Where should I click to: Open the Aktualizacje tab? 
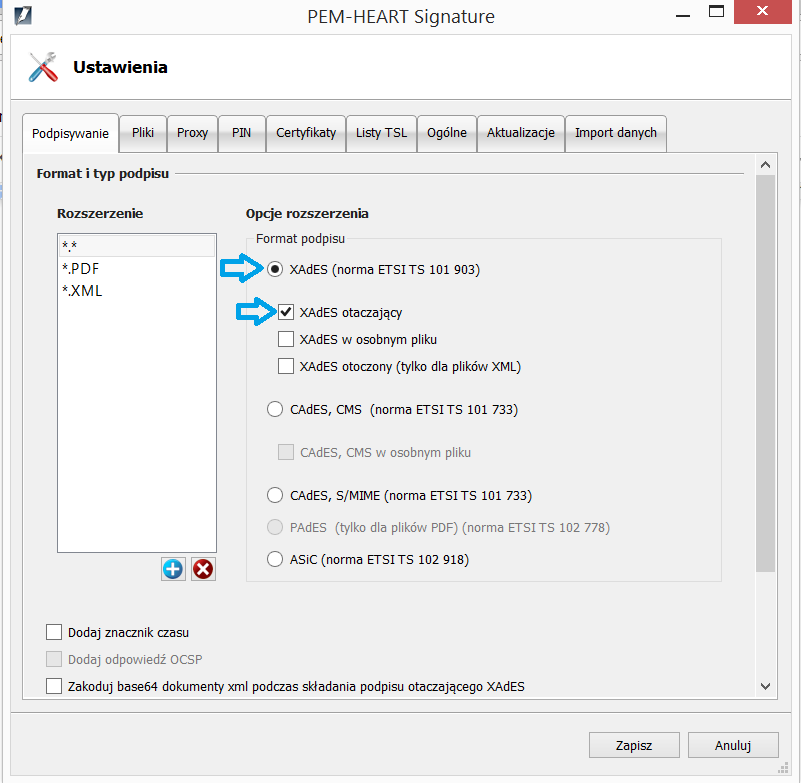[521, 133]
